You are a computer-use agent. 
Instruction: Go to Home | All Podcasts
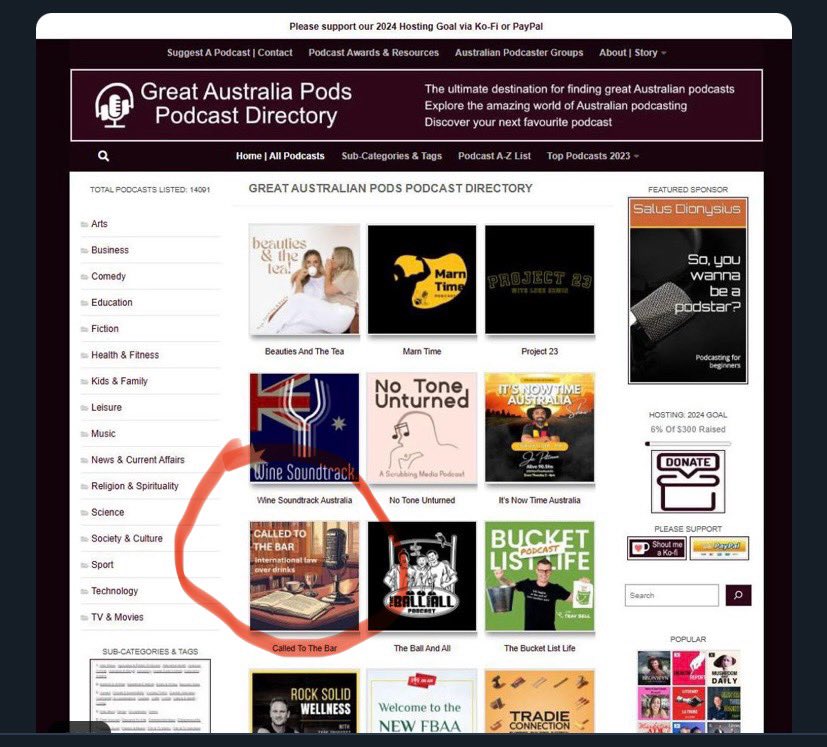280,156
